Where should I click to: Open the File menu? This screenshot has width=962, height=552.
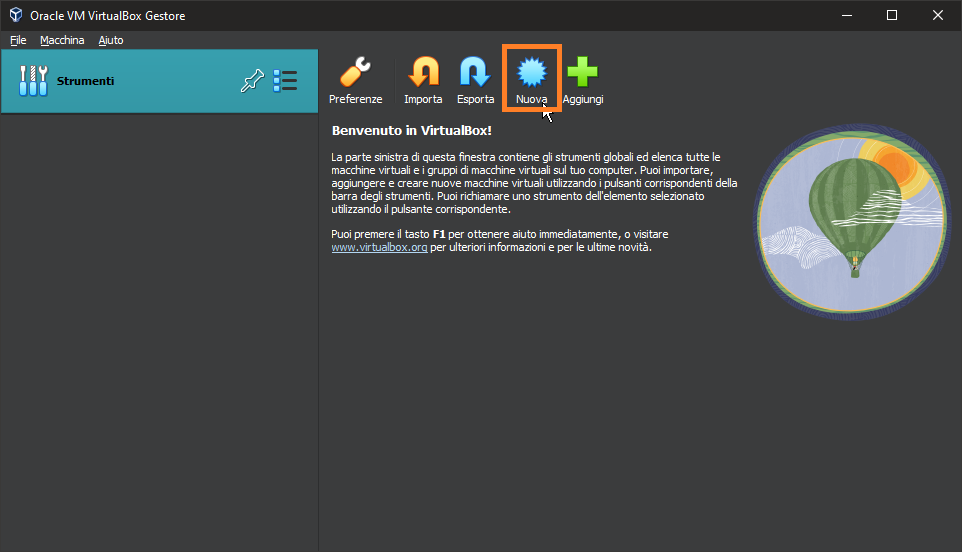[18, 40]
